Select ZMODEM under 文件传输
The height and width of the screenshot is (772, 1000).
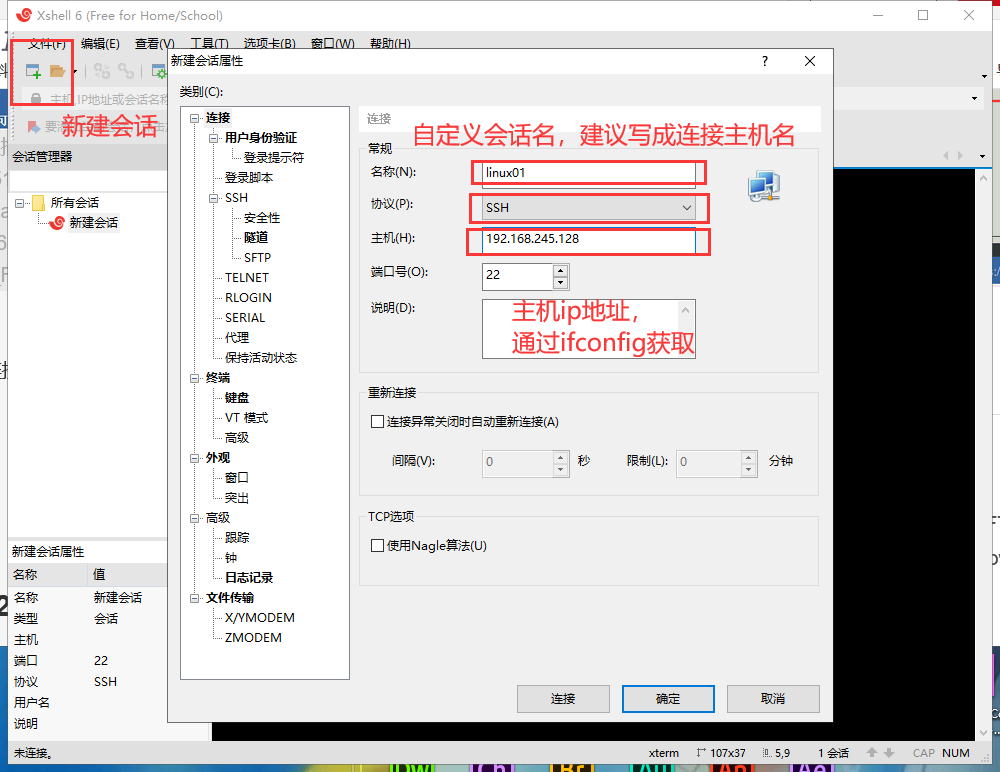[x=253, y=638]
